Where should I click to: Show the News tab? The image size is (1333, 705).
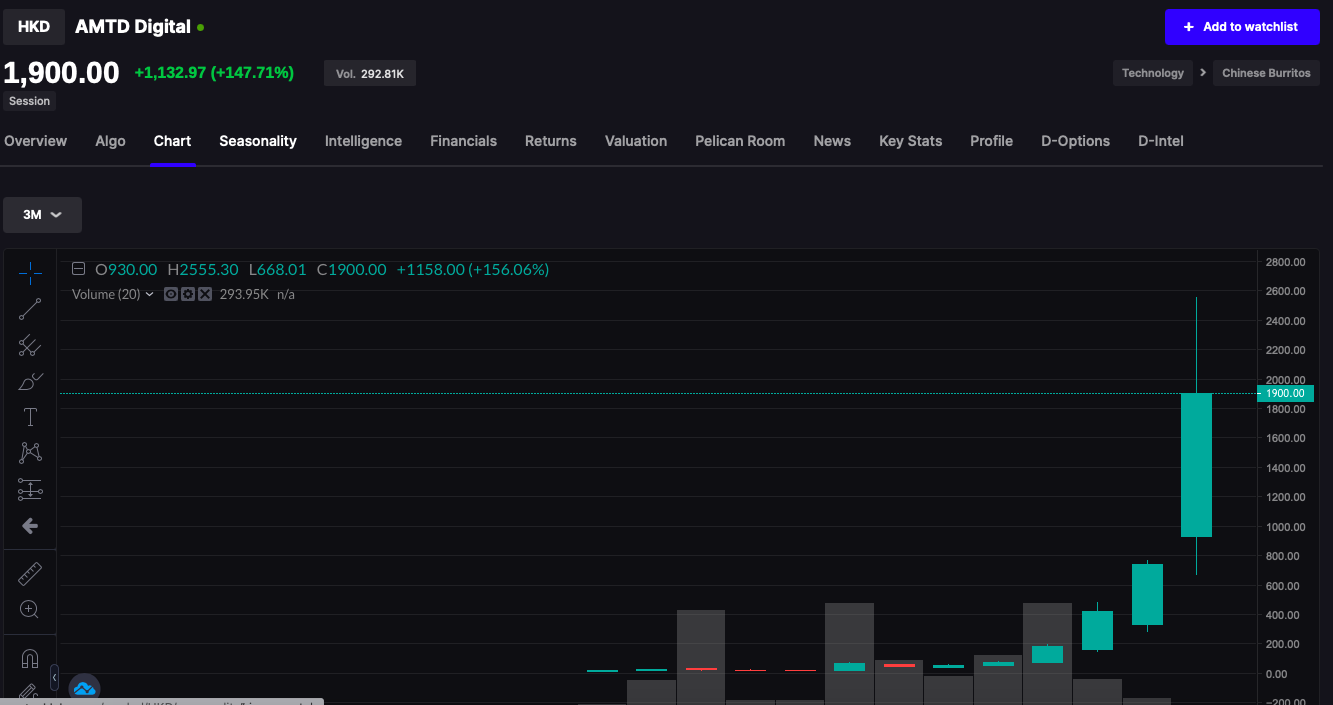832,141
